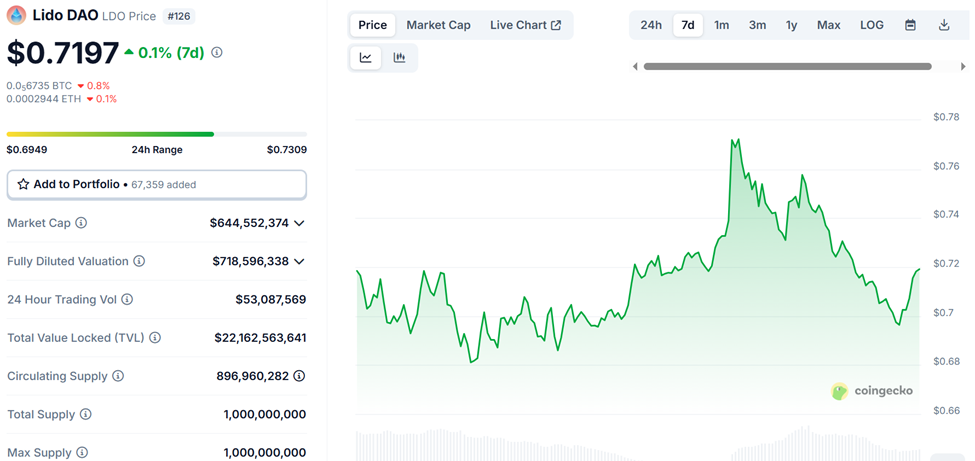Select the candlestick chart view icon

pos(399,58)
